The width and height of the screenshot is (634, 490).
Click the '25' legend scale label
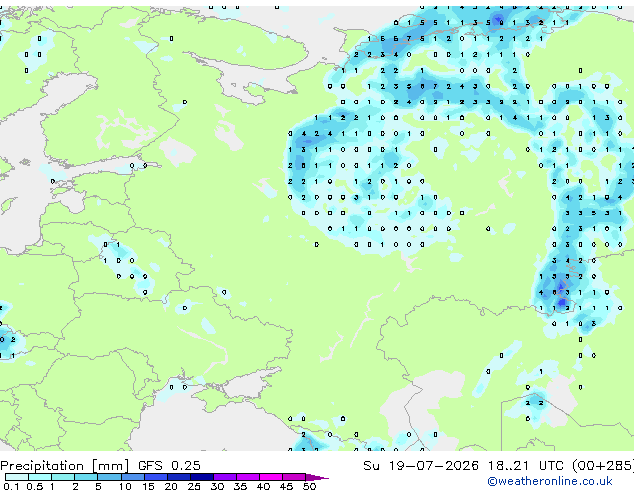tap(194, 486)
